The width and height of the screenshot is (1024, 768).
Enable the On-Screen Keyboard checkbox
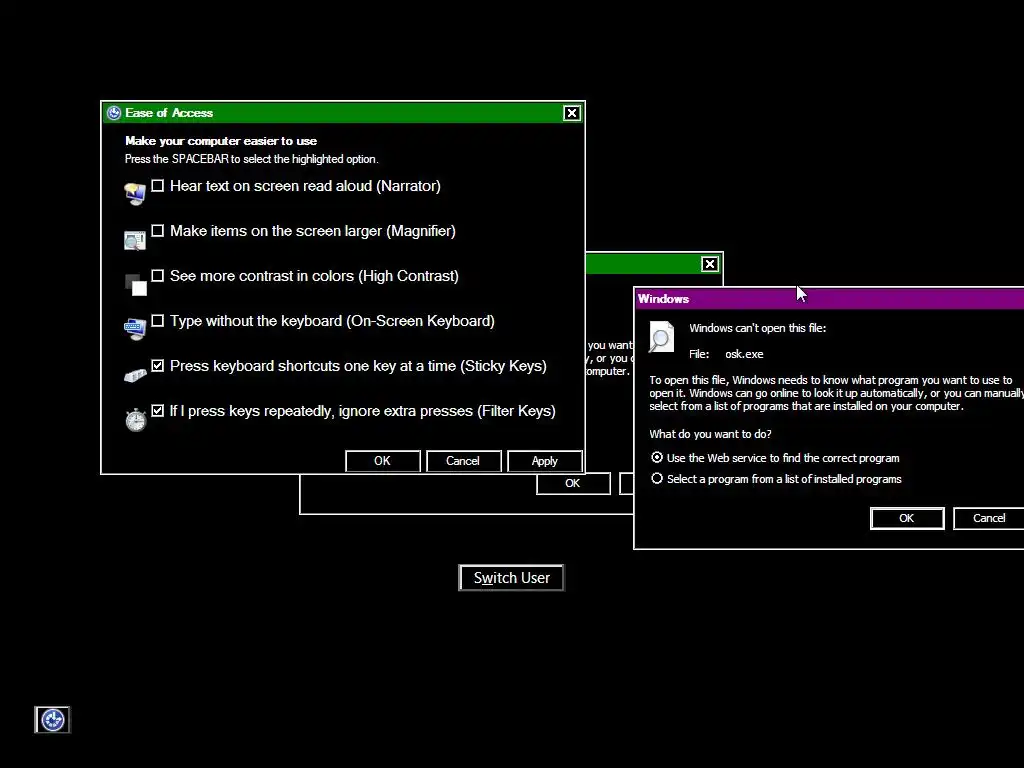tap(157, 321)
